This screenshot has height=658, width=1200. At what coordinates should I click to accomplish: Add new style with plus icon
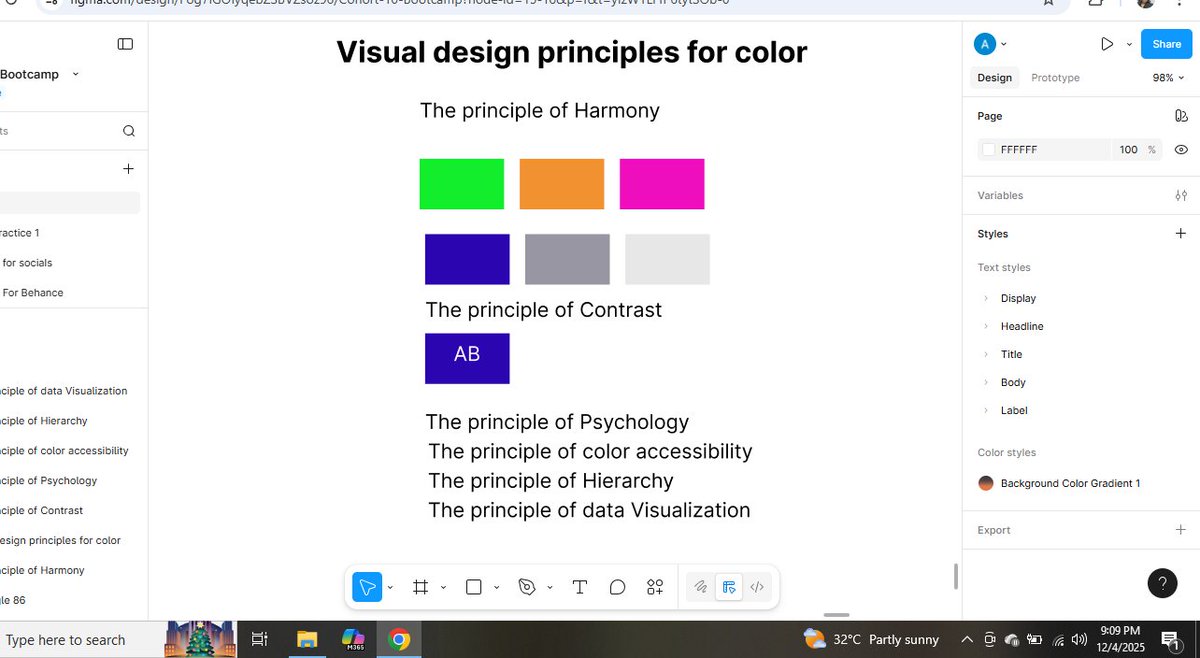click(1181, 234)
